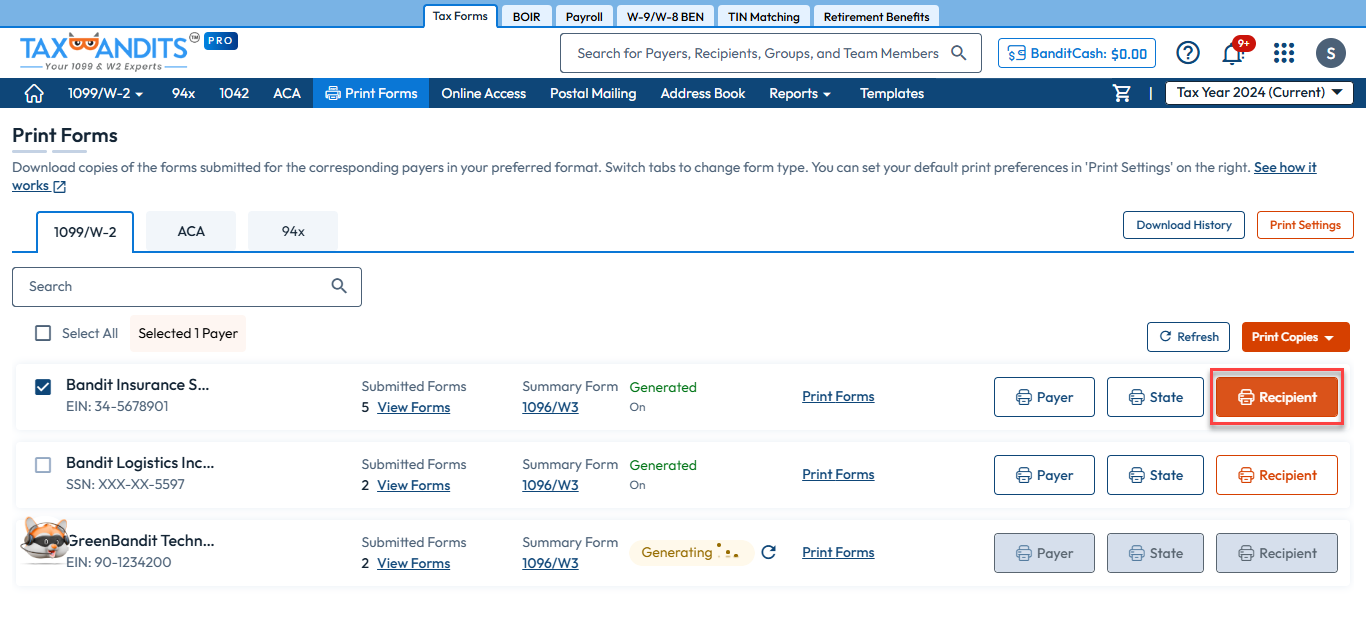Image resolution: width=1366 pixels, height=641 pixels.
Task: Click the refresh icon next to Generating status
Action: coord(768,552)
